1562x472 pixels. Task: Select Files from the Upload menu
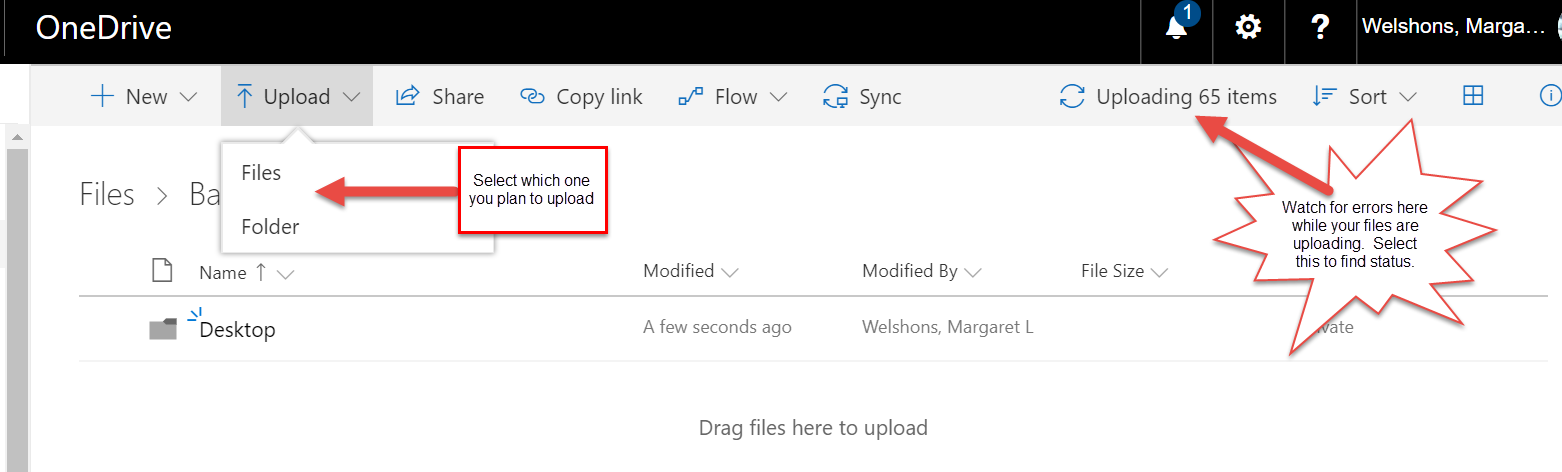click(262, 173)
